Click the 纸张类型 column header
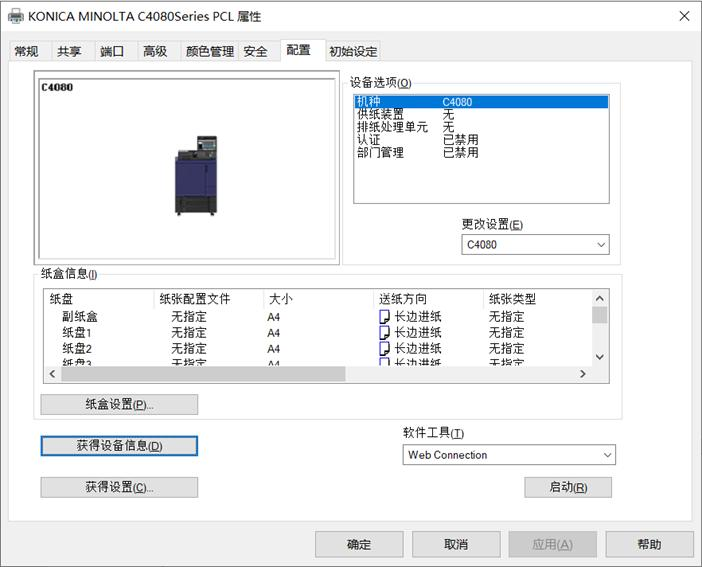The height and width of the screenshot is (567, 702). point(537,299)
